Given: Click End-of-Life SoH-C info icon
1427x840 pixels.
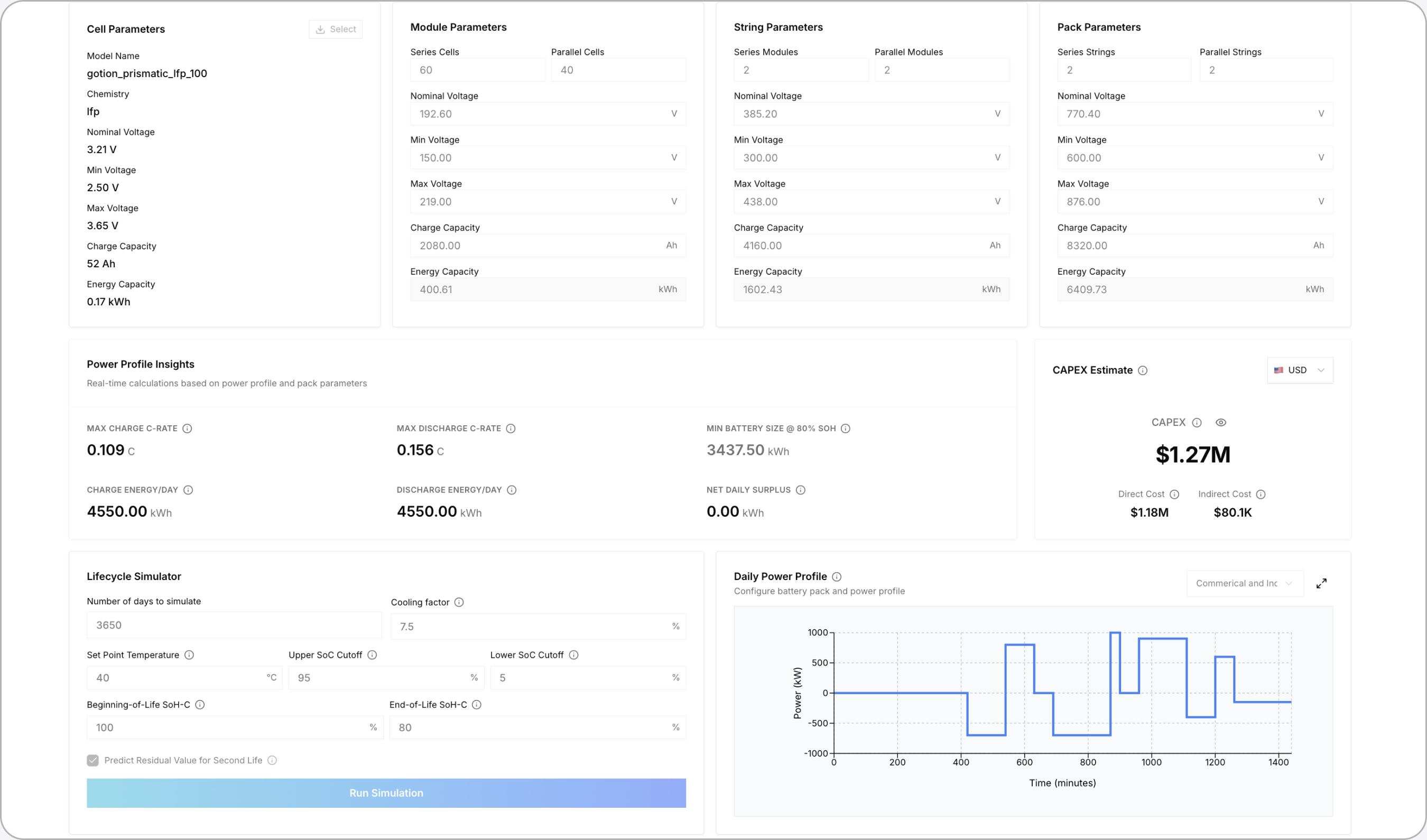Looking at the screenshot, I should (477, 705).
